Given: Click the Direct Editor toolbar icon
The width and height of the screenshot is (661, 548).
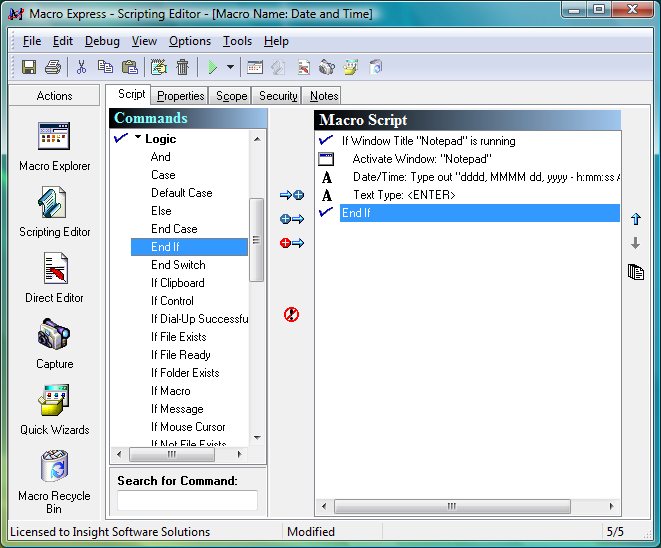Looking at the screenshot, I should pyautogui.click(x=304, y=67).
